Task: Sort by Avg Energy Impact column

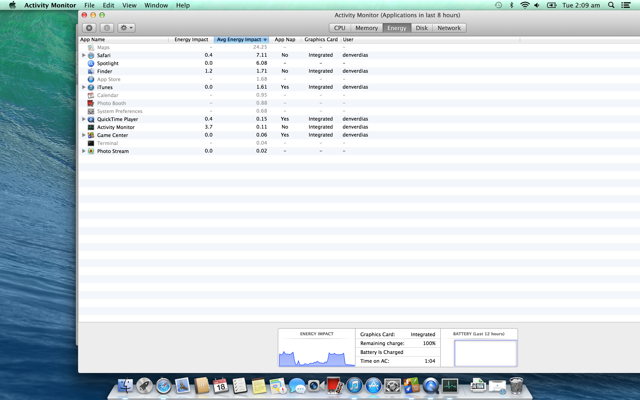Action: point(241,40)
